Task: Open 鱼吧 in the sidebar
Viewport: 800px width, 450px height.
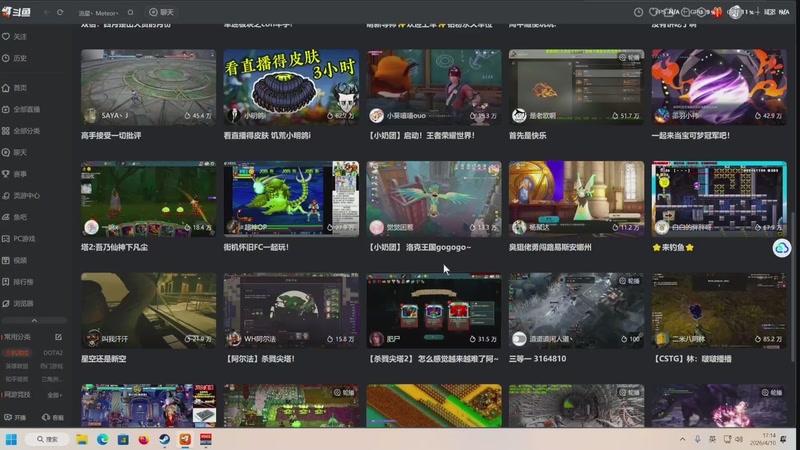Action: [x=14, y=217]
